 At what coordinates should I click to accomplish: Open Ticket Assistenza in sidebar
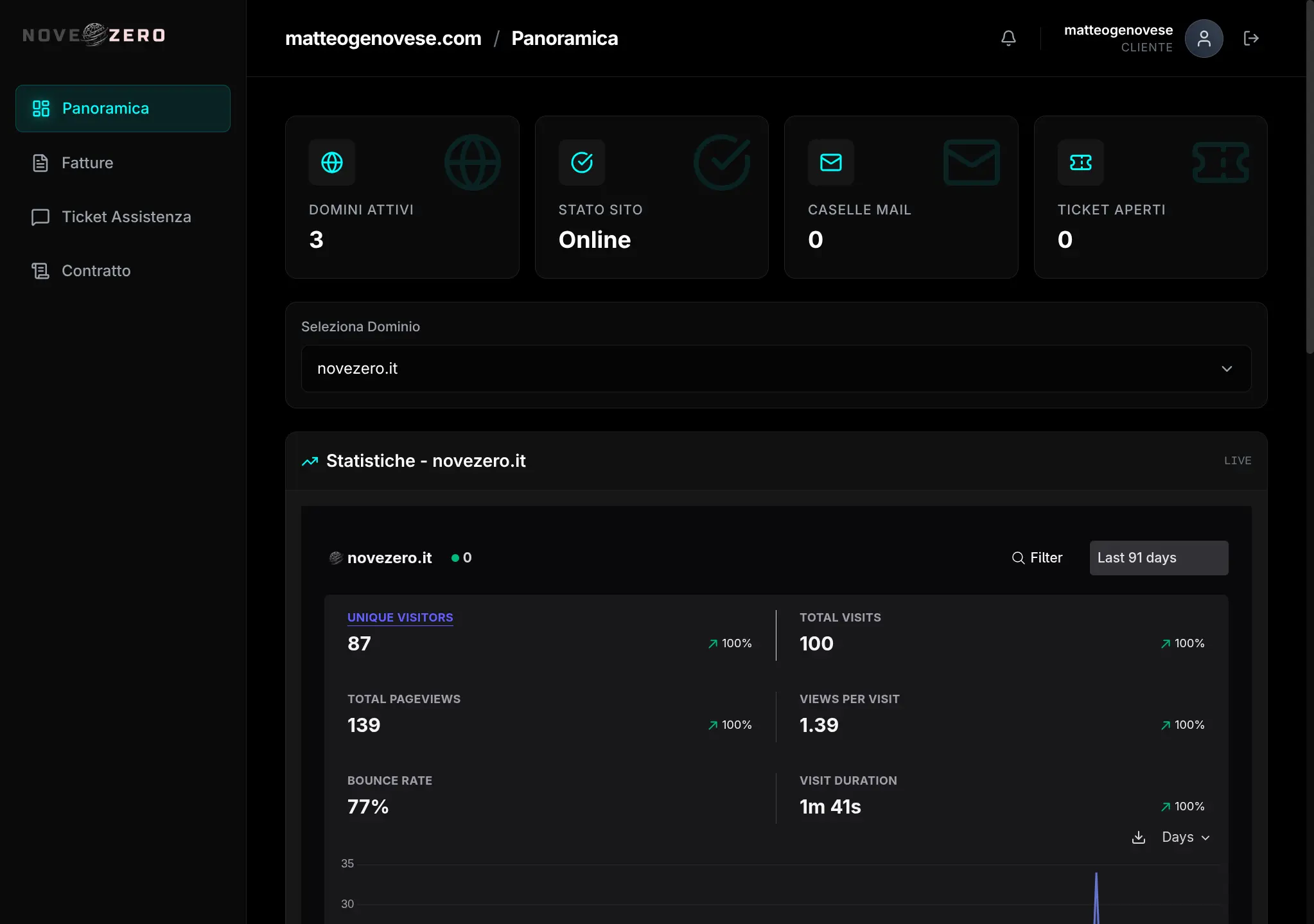click(123, 217)
